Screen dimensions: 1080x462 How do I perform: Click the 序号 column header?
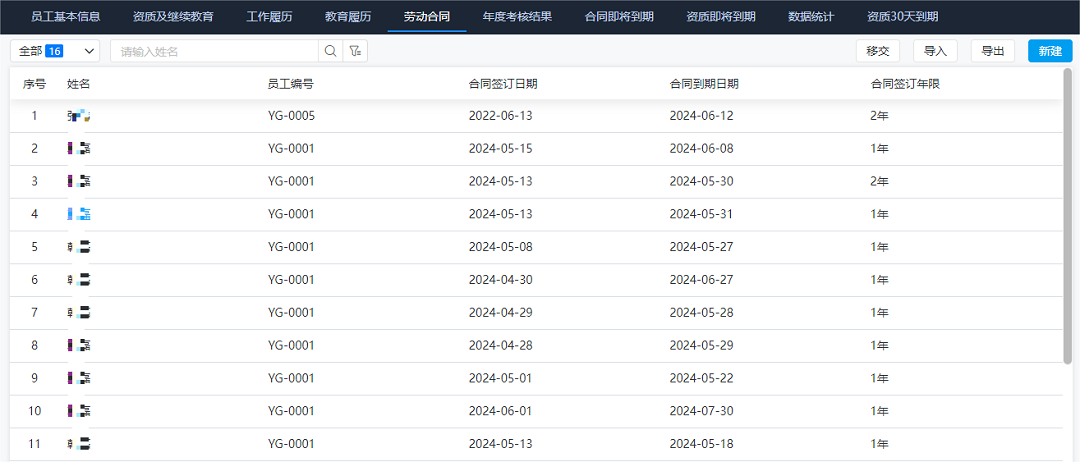point(34,84)
